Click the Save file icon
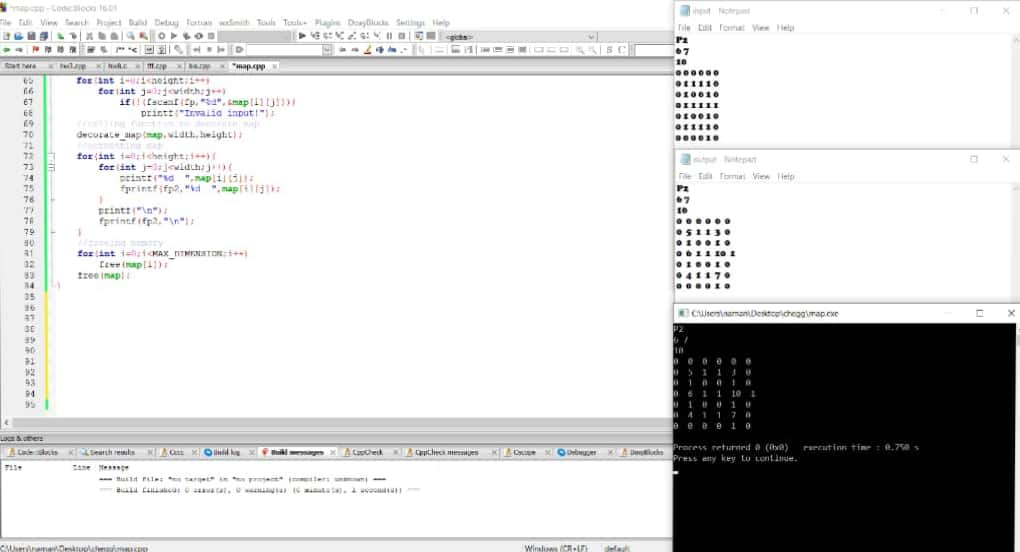Viewport: 1020px width, 552px height. coord(31,36)
